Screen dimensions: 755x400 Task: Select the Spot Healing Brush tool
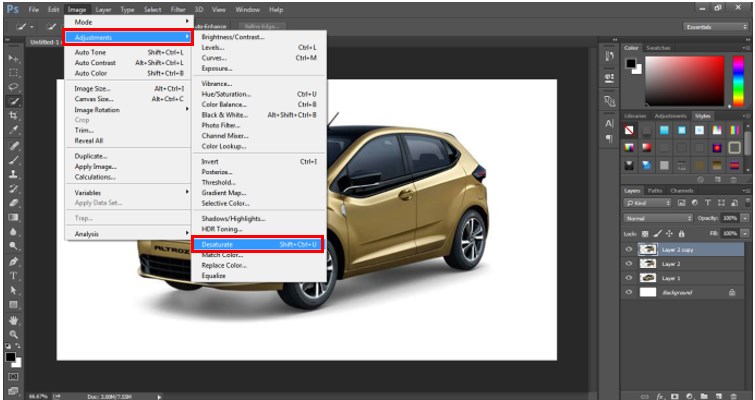tap(13, 145)
